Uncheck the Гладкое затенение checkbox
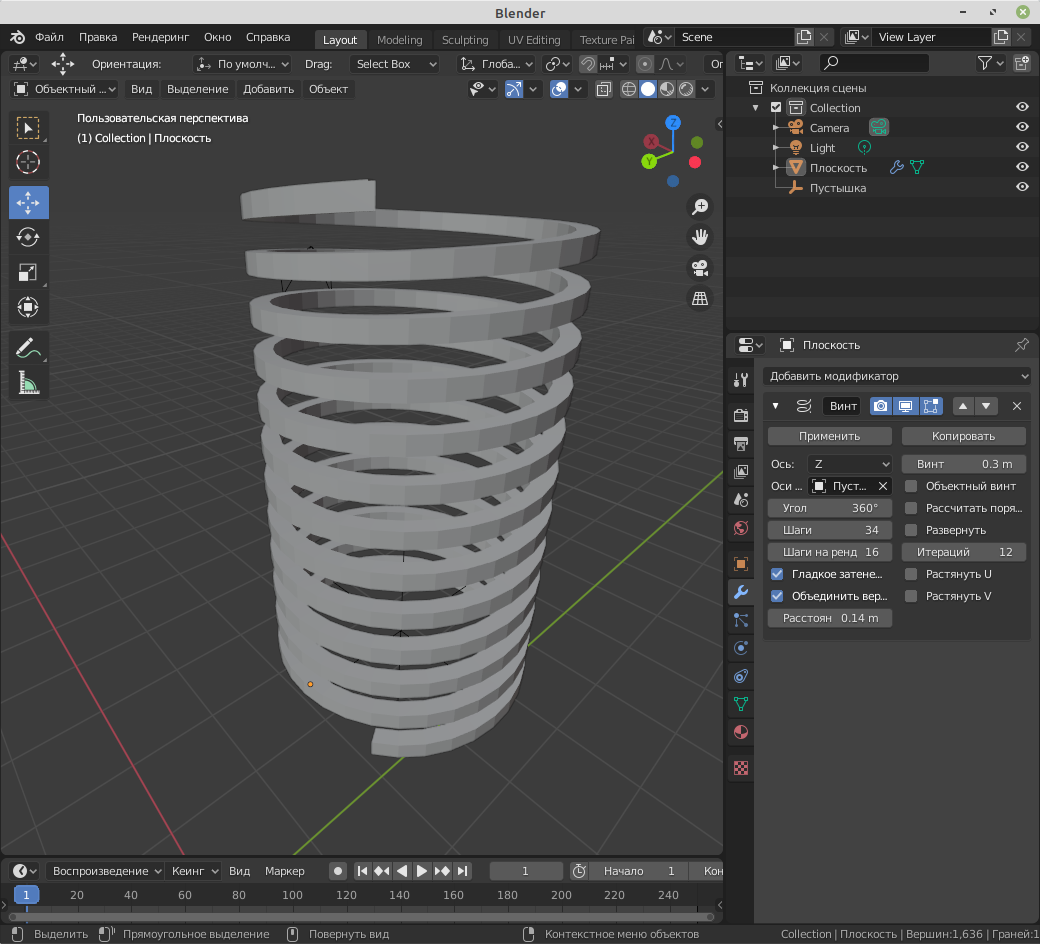This screenshot has width=1040, height=944. pos(777,574)
